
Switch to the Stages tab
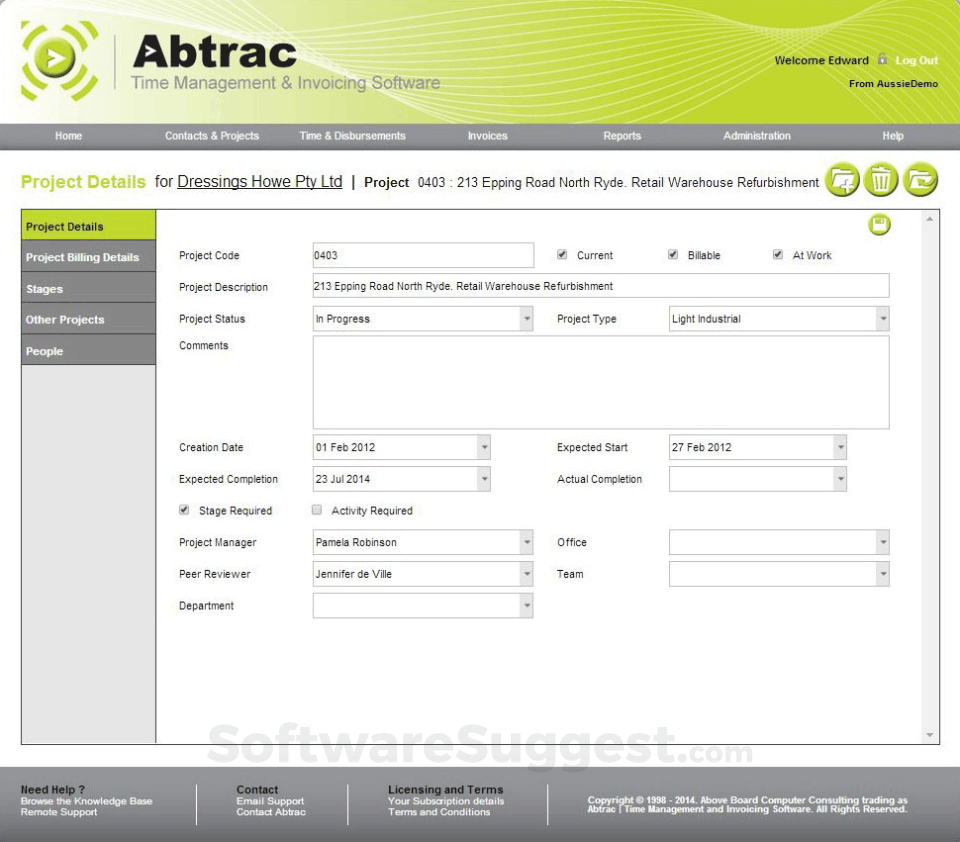(x=89, y=288)
